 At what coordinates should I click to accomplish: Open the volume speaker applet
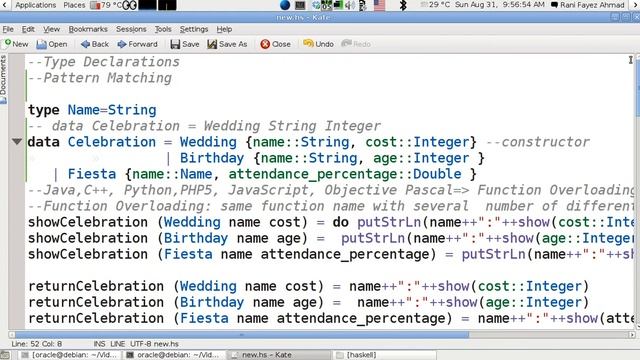[350, 5]
